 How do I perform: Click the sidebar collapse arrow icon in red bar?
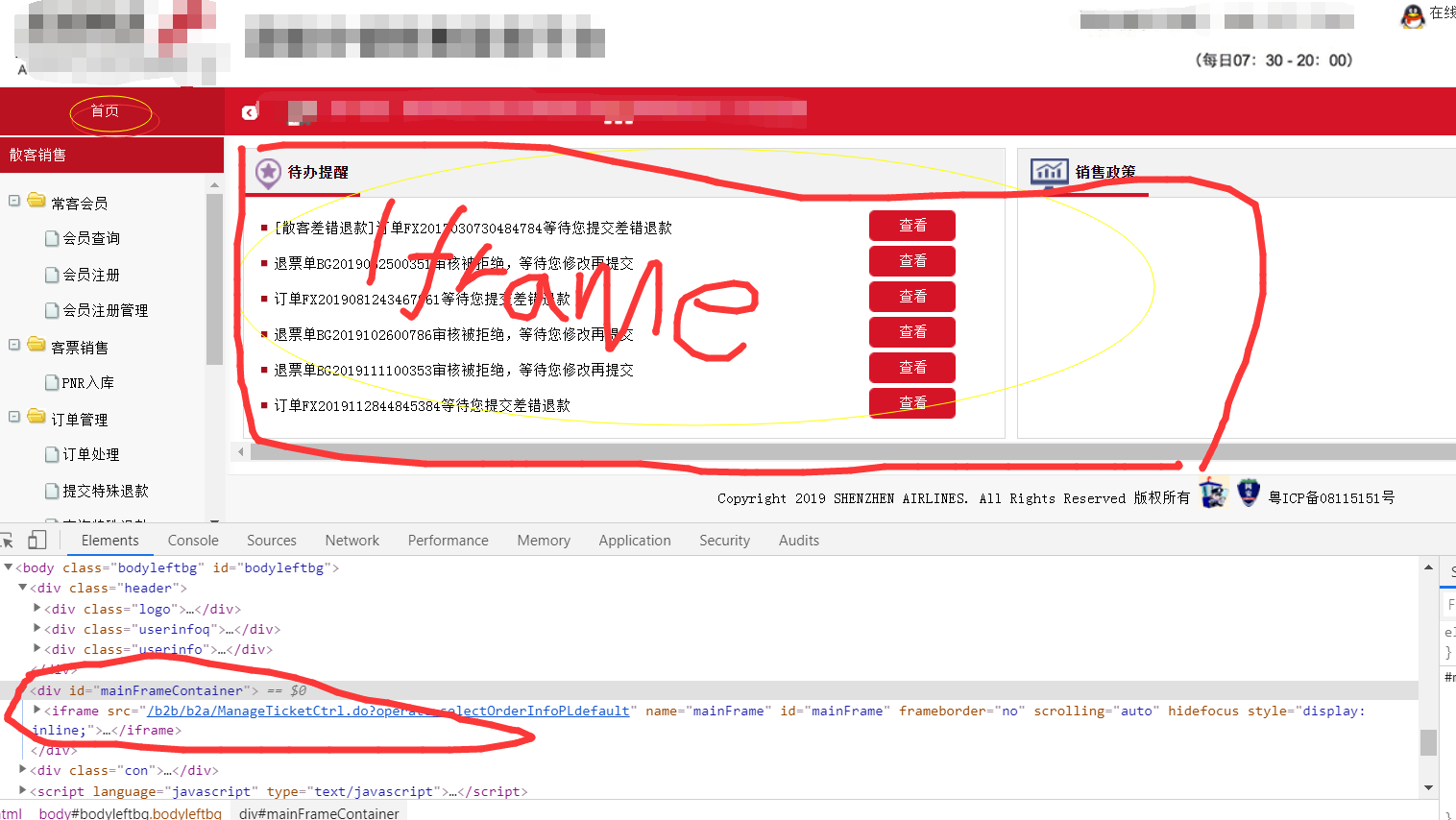(250, 112)
